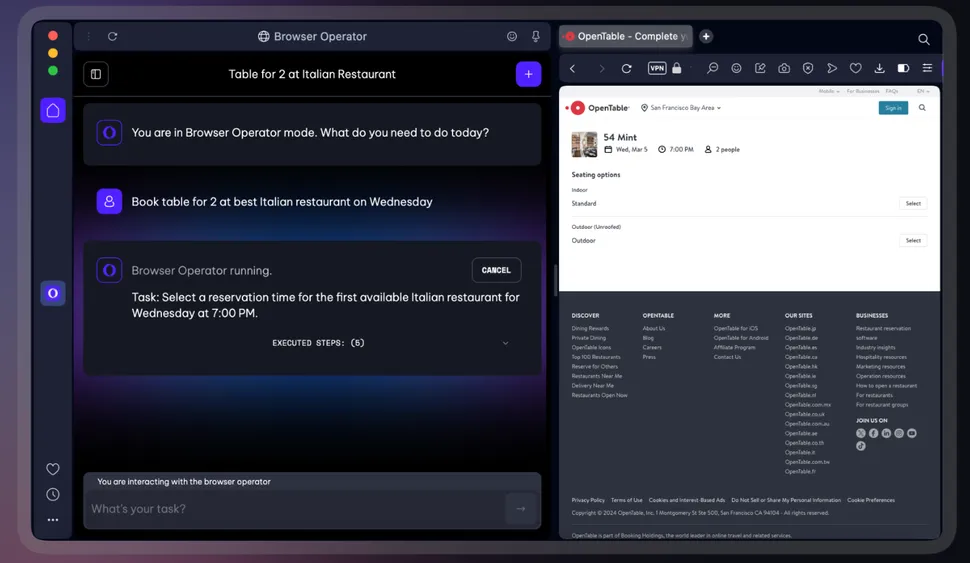Click the VPN badge in the address bar
This screenshot has height=563, width=970.
click(x=657, y=68)
